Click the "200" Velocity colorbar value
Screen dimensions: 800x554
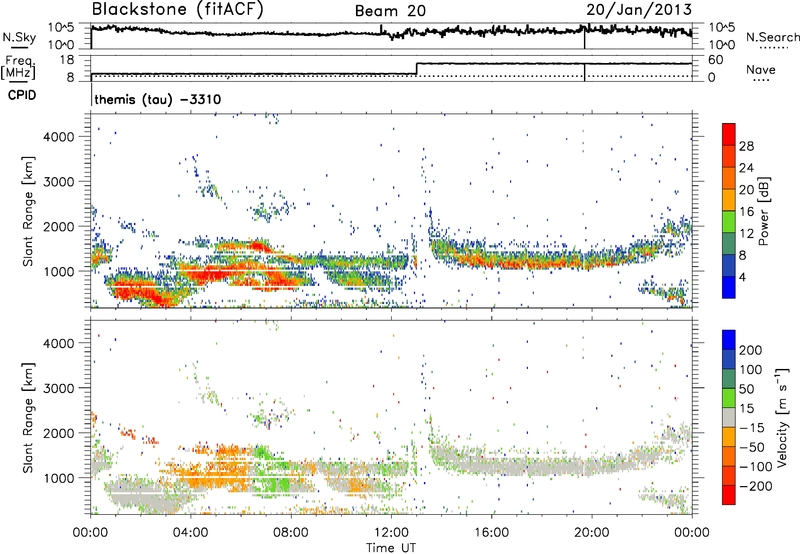[x=751, y=350]
